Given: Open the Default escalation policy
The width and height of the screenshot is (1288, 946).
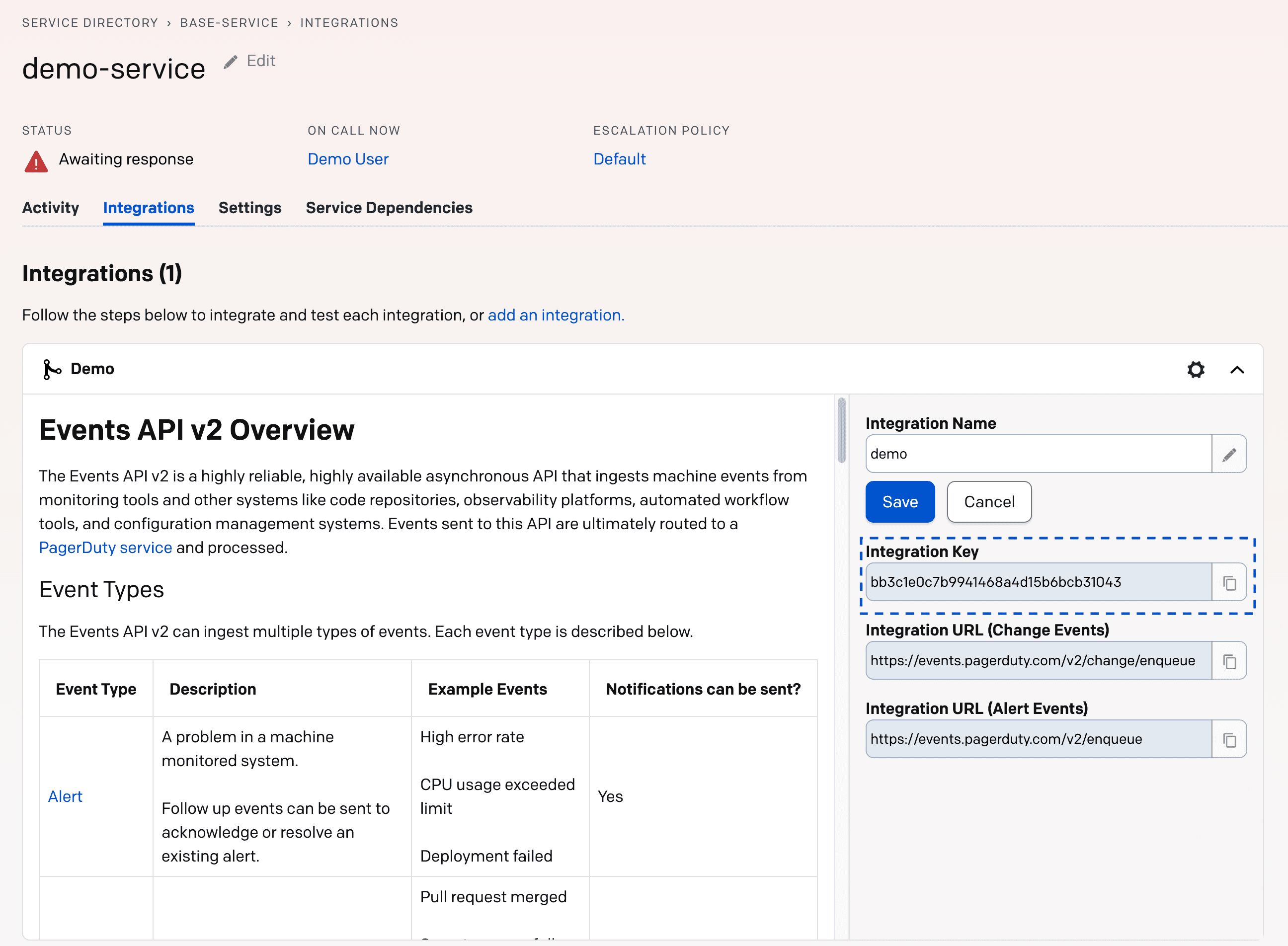Looking at the screenshot, I should point(619,159).
